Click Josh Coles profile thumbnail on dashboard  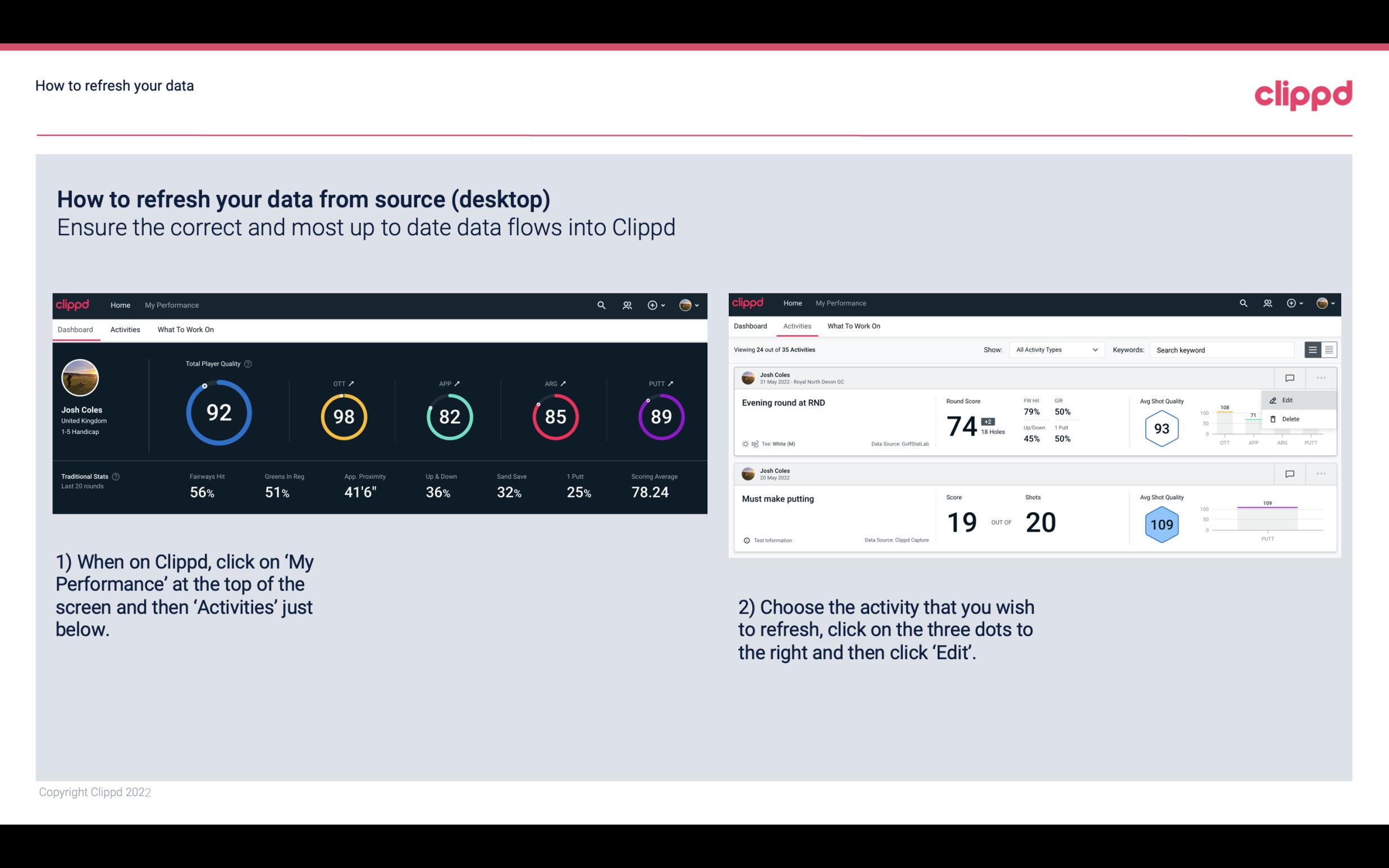coord(79,378)
